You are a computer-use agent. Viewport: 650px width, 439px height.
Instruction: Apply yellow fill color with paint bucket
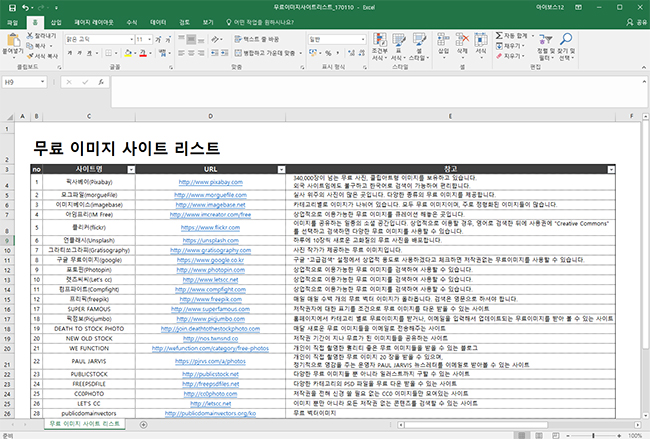[x=129, y=53]
